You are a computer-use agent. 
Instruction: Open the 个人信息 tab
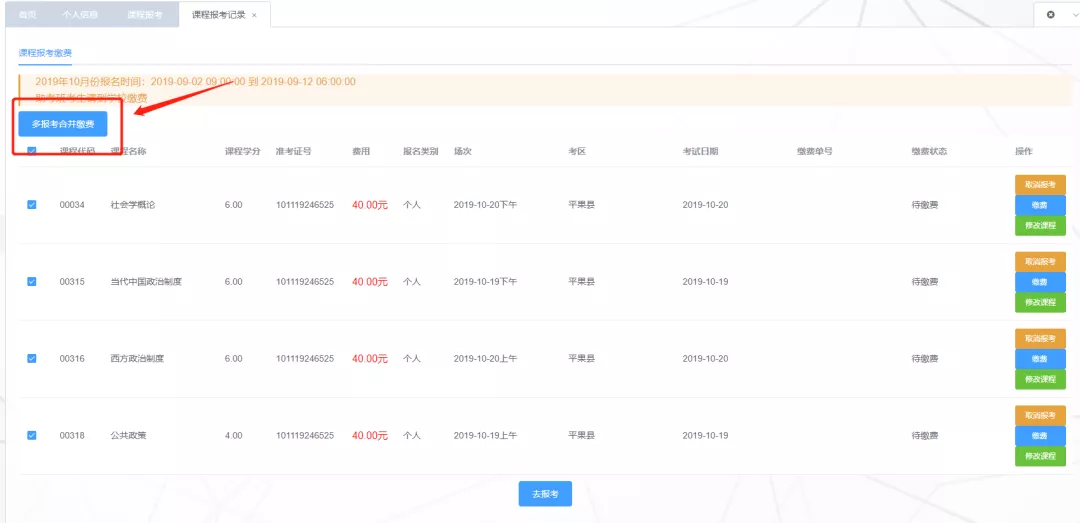point(80,15)
